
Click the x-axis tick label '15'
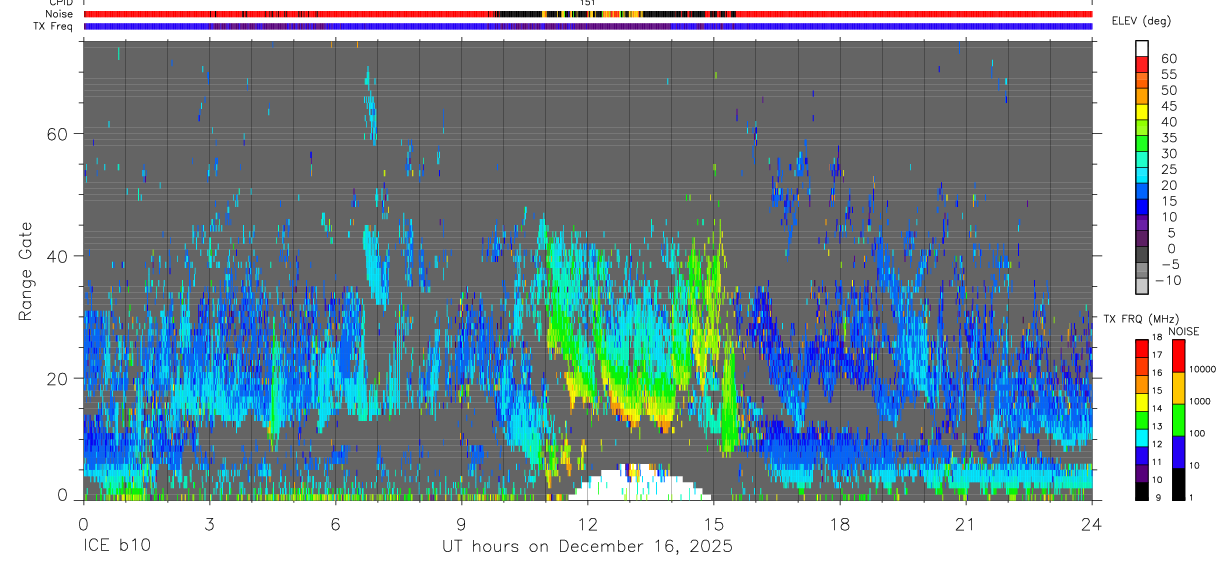[x=713, y=523]
